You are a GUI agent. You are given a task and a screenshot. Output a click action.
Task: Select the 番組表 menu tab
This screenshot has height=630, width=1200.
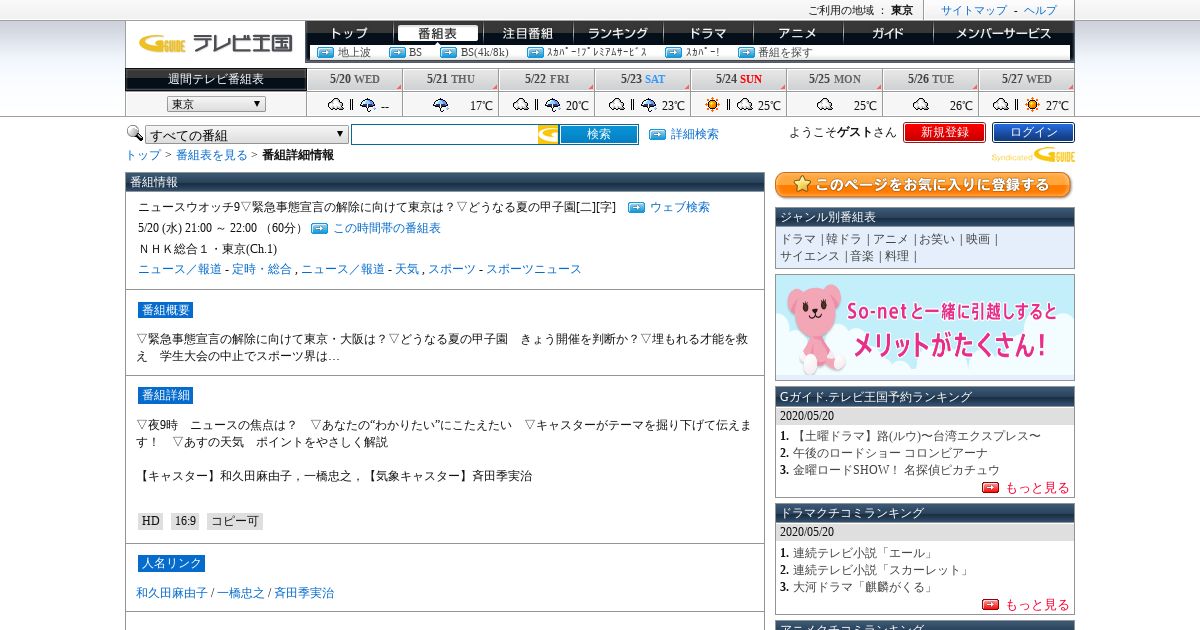point(437,33)
